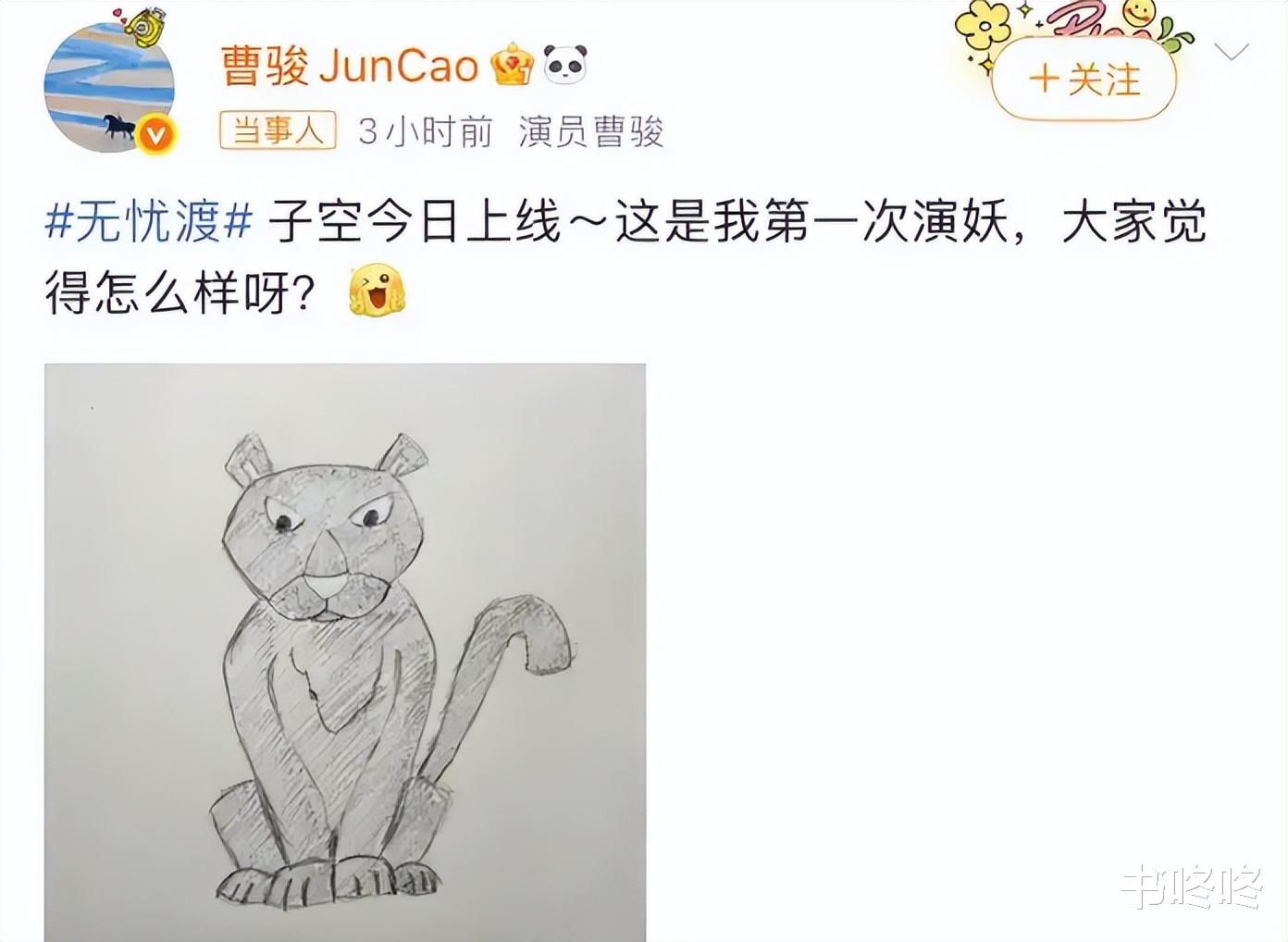Click the laughing emoji in the post

click(x=377, y=290)
